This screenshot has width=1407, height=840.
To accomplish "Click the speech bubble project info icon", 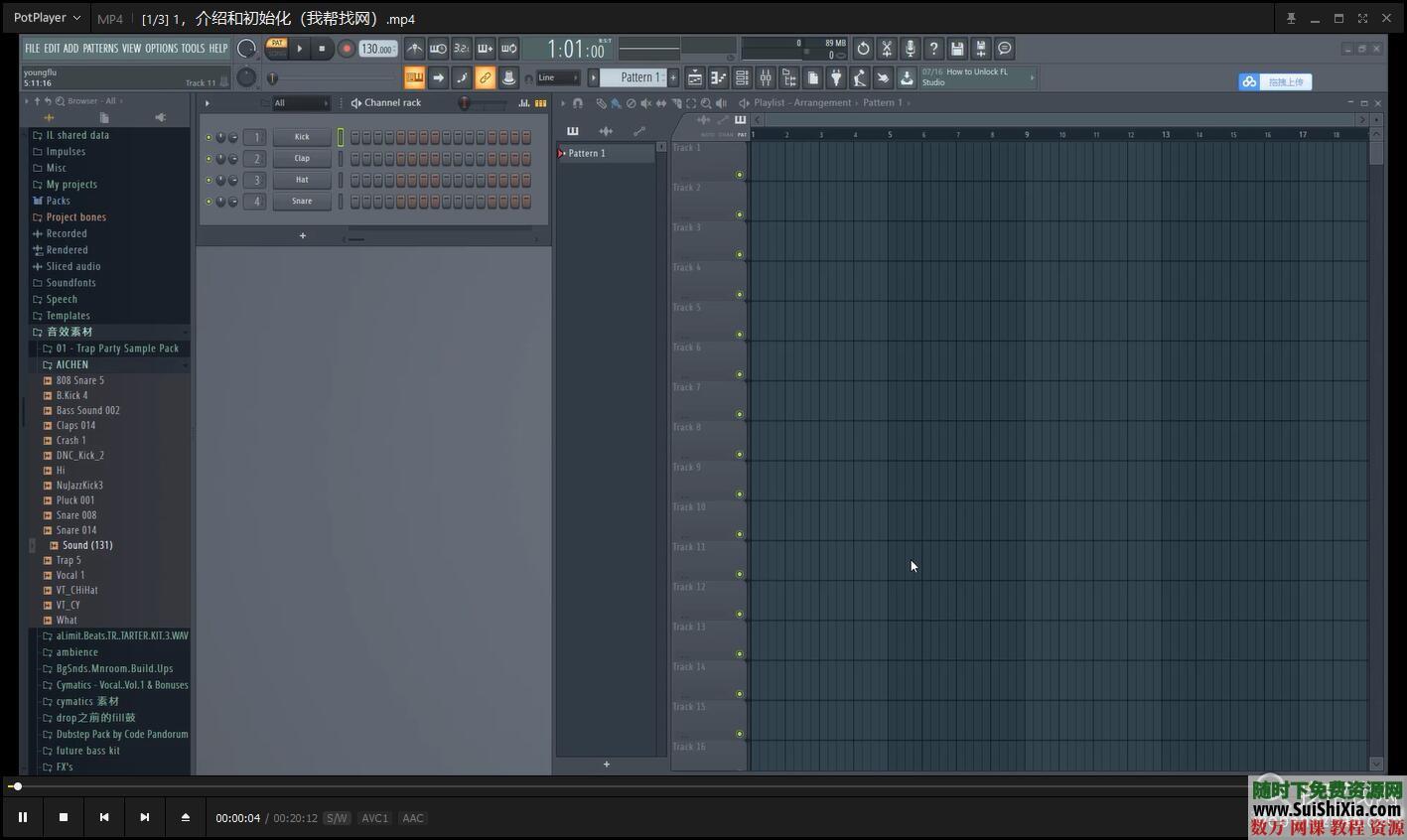I will click(1004, 49).
